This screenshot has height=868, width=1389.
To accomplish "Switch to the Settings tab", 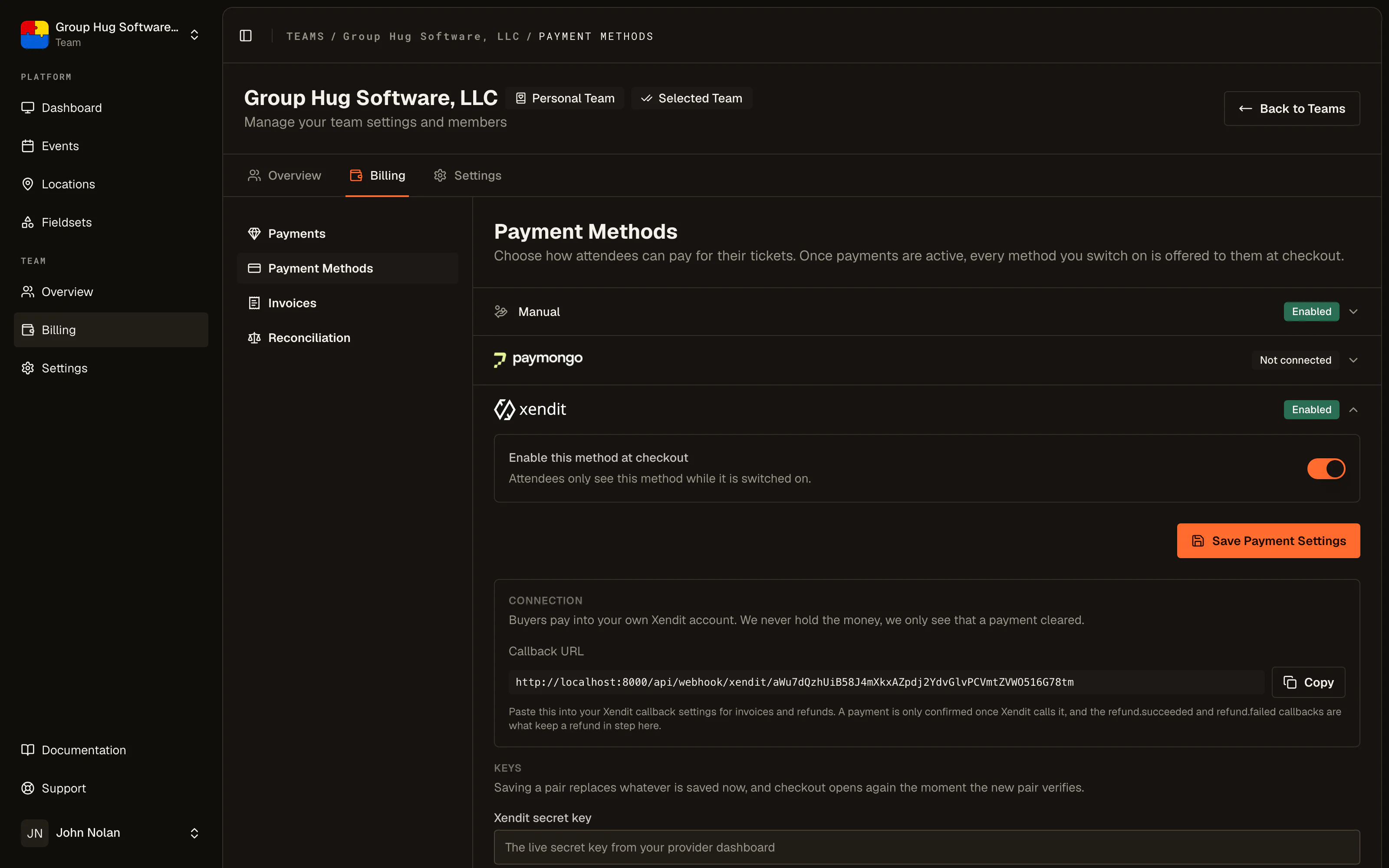I will coord(467,176).
